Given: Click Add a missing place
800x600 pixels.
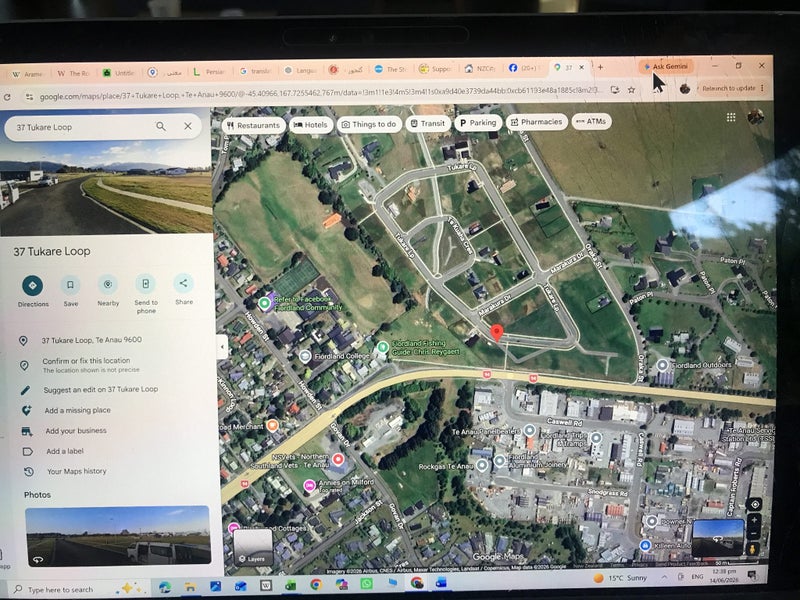Looking at the screenshot, I should coord(78,410).
